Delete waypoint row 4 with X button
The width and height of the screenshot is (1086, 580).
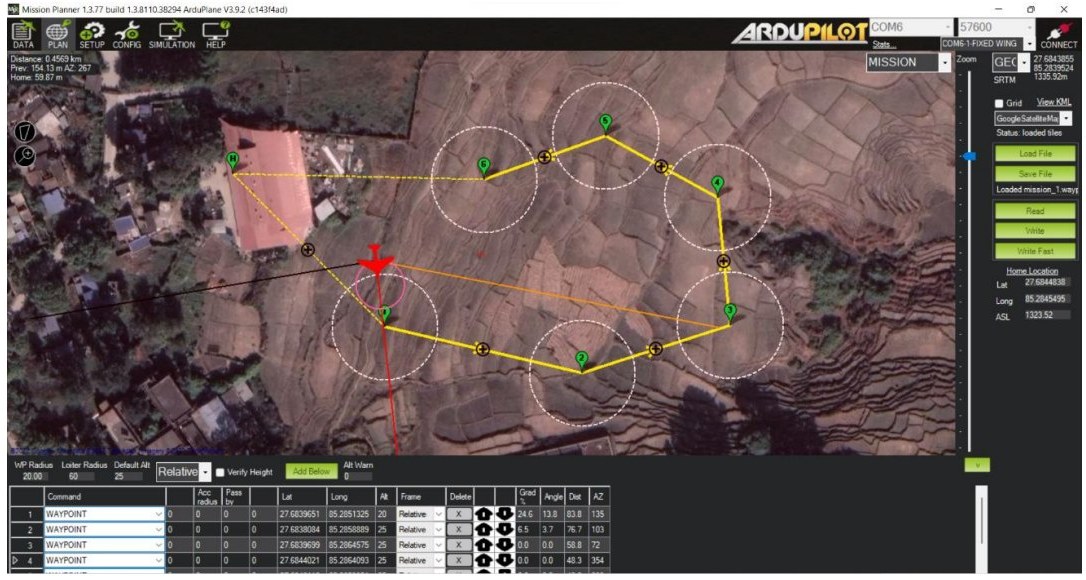[458, 560]
